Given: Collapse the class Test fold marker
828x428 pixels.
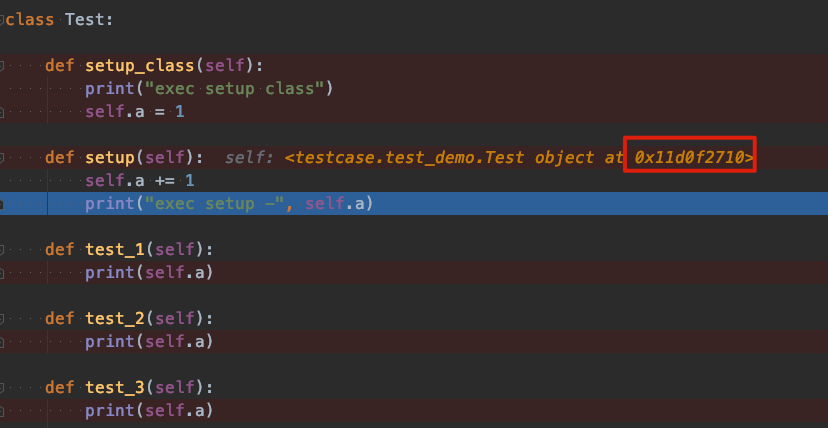Looking at the screenshot, I should [2, 21].
